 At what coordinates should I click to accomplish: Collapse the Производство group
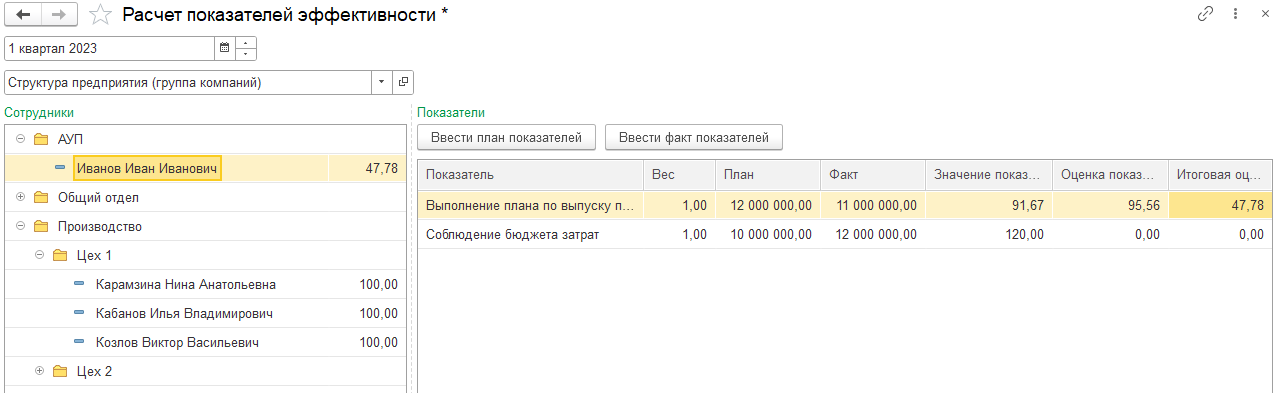coord(20,226)
